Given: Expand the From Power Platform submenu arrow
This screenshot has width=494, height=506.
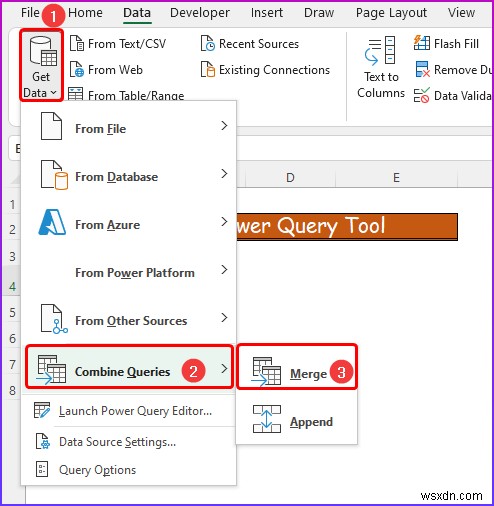Looking at the screenshot, I should [224, 270].
